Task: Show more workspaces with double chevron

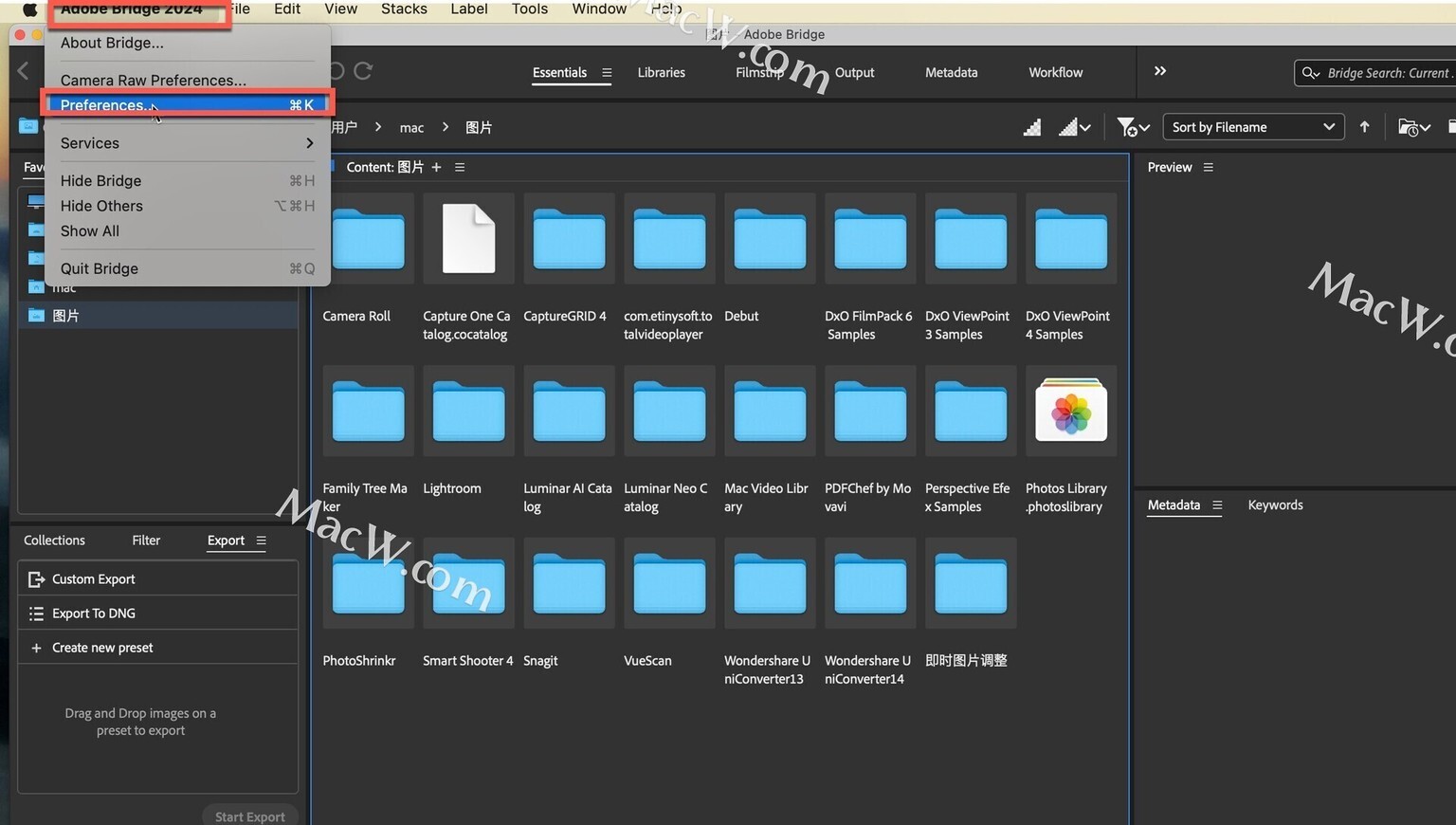Action: pos(1159,71)
